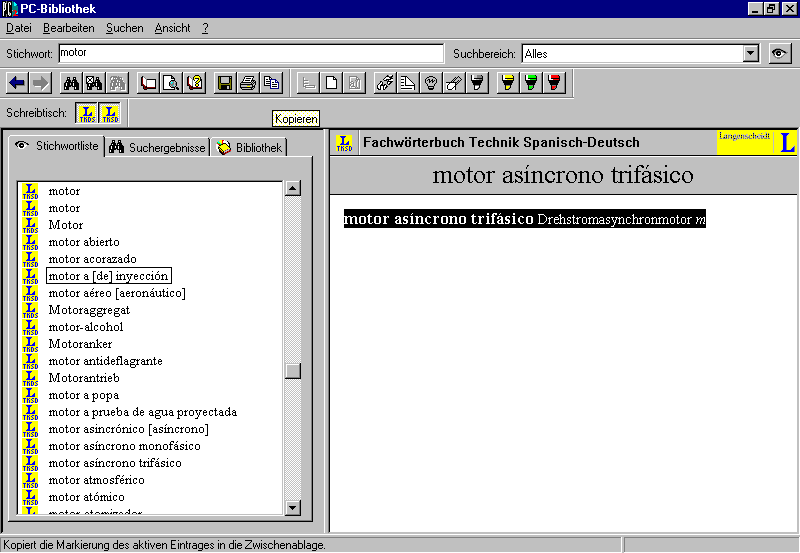Click the save floppy disk icon
Viewport: 800px width, 553px height.
tap(224, 83)
